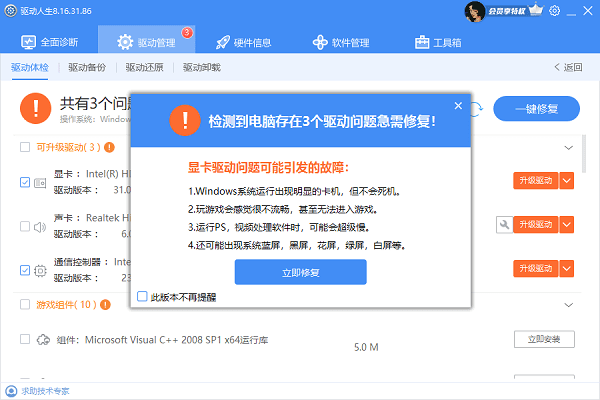Screen dimensions: 600x400
Task: Click the large orange alert icon in main window
Action: tap(36, 108)
